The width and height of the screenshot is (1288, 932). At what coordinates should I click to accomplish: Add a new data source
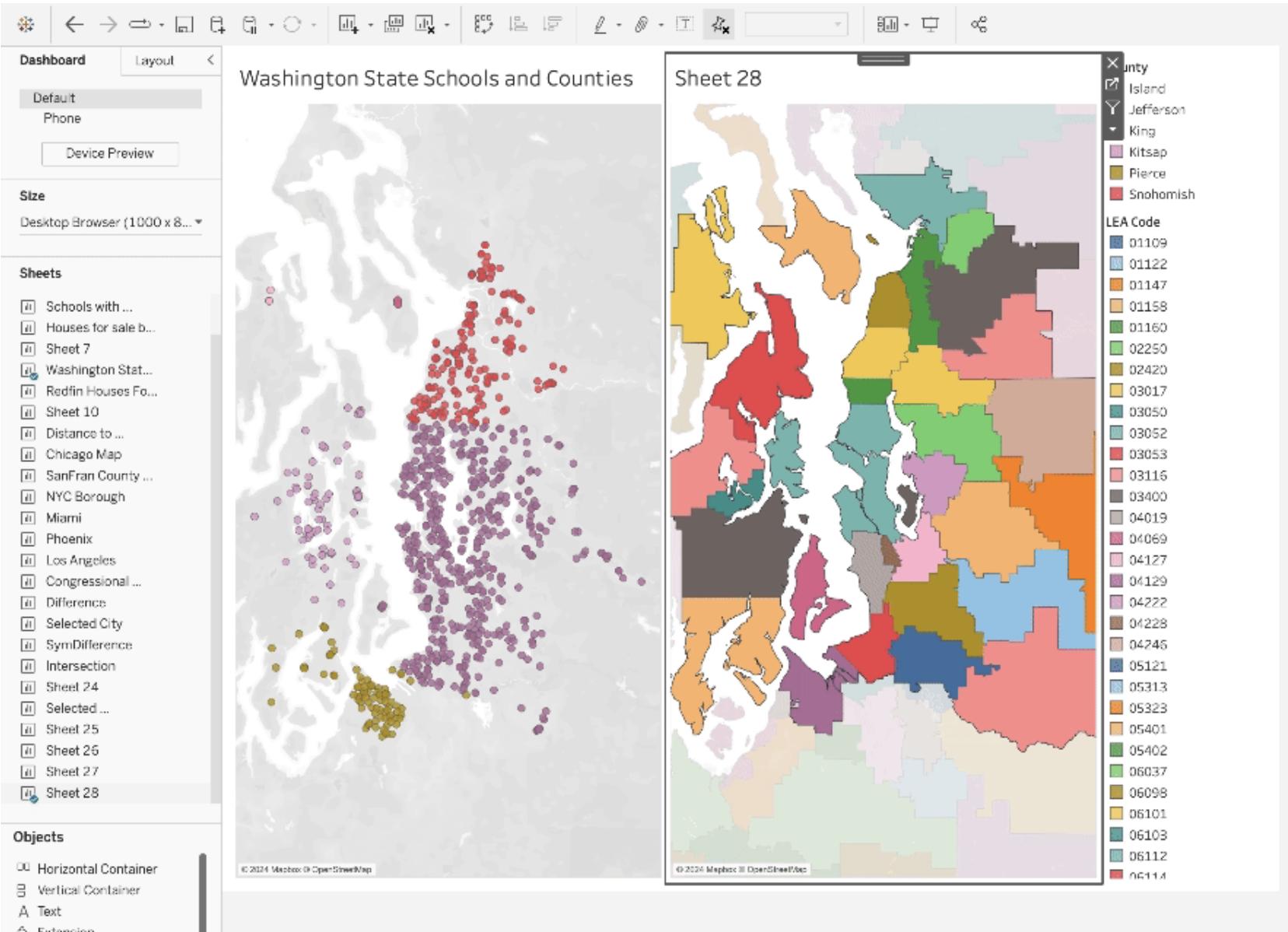pyautogui.click(x=218, y=25)
